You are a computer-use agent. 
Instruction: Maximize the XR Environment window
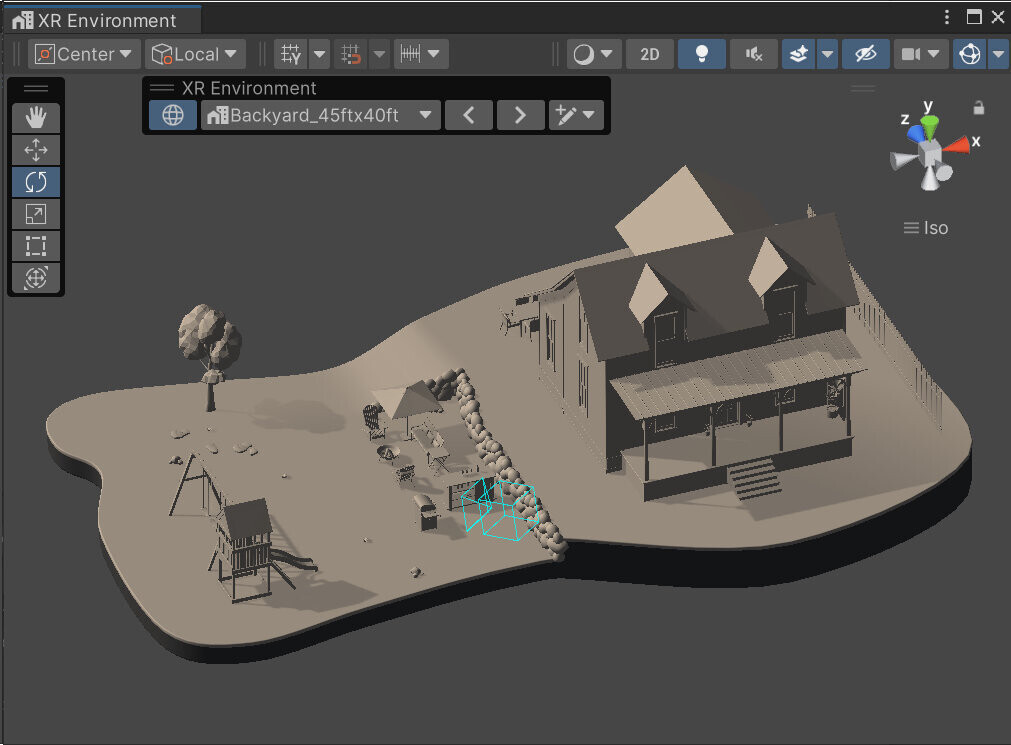(x=974, y=17)
